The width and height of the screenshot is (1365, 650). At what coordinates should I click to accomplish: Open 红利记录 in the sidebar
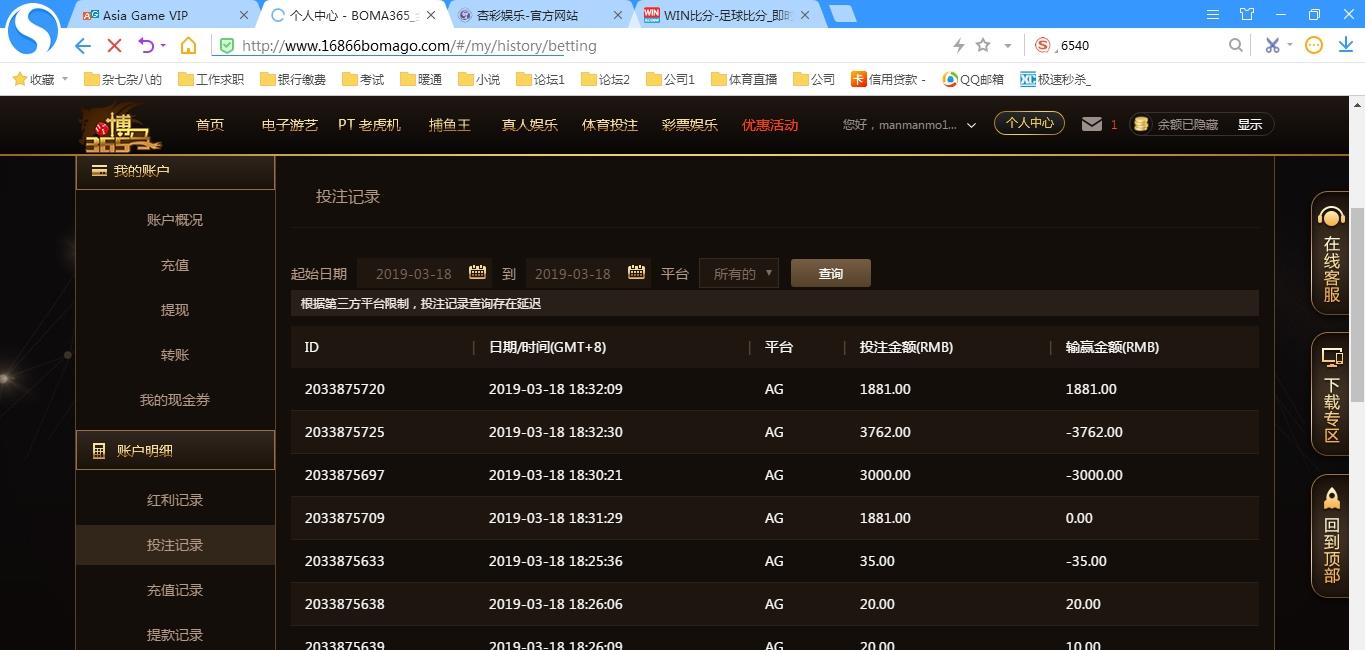pos(175,500)
